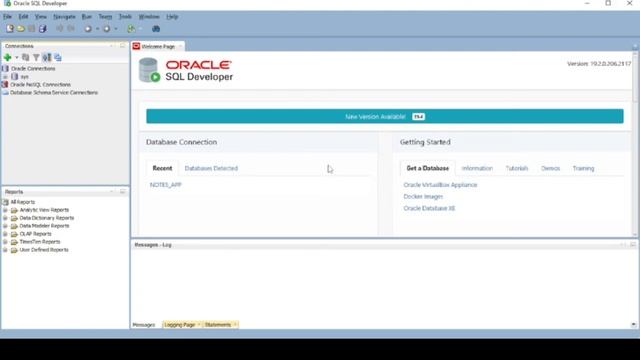Click the Collapse All icon in Connections
640x360 pixels.
click(58, 58)
